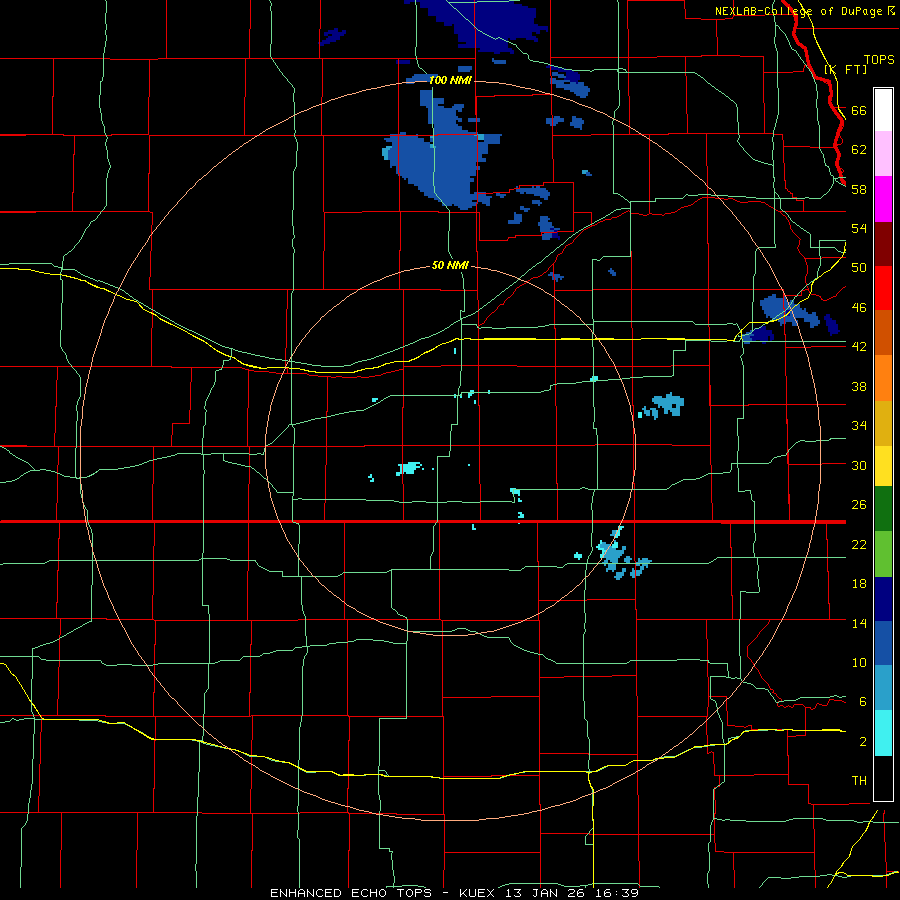
Task: Click the '100 NMI' range ring label
Action: pos(450,80)
